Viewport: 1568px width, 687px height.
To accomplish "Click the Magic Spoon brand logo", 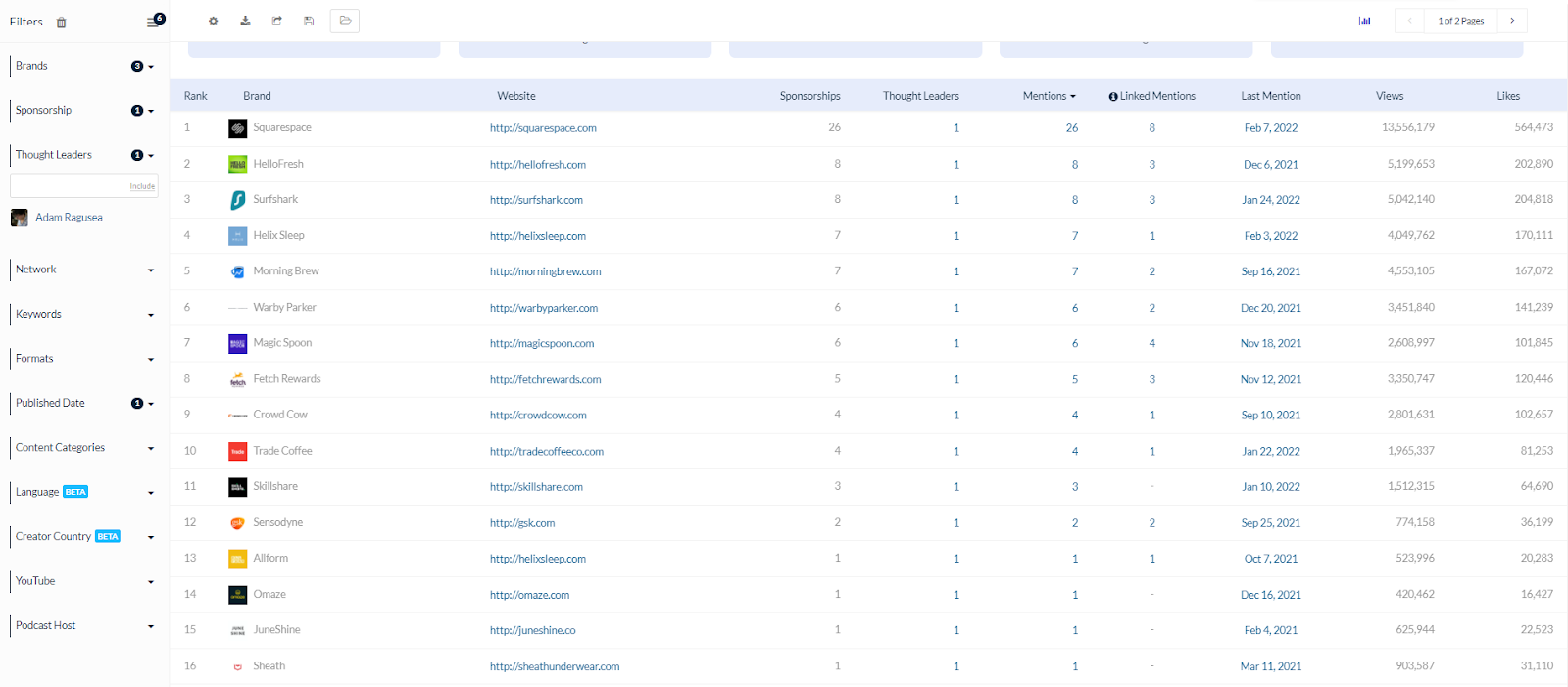I will click(x=237, y=344).
